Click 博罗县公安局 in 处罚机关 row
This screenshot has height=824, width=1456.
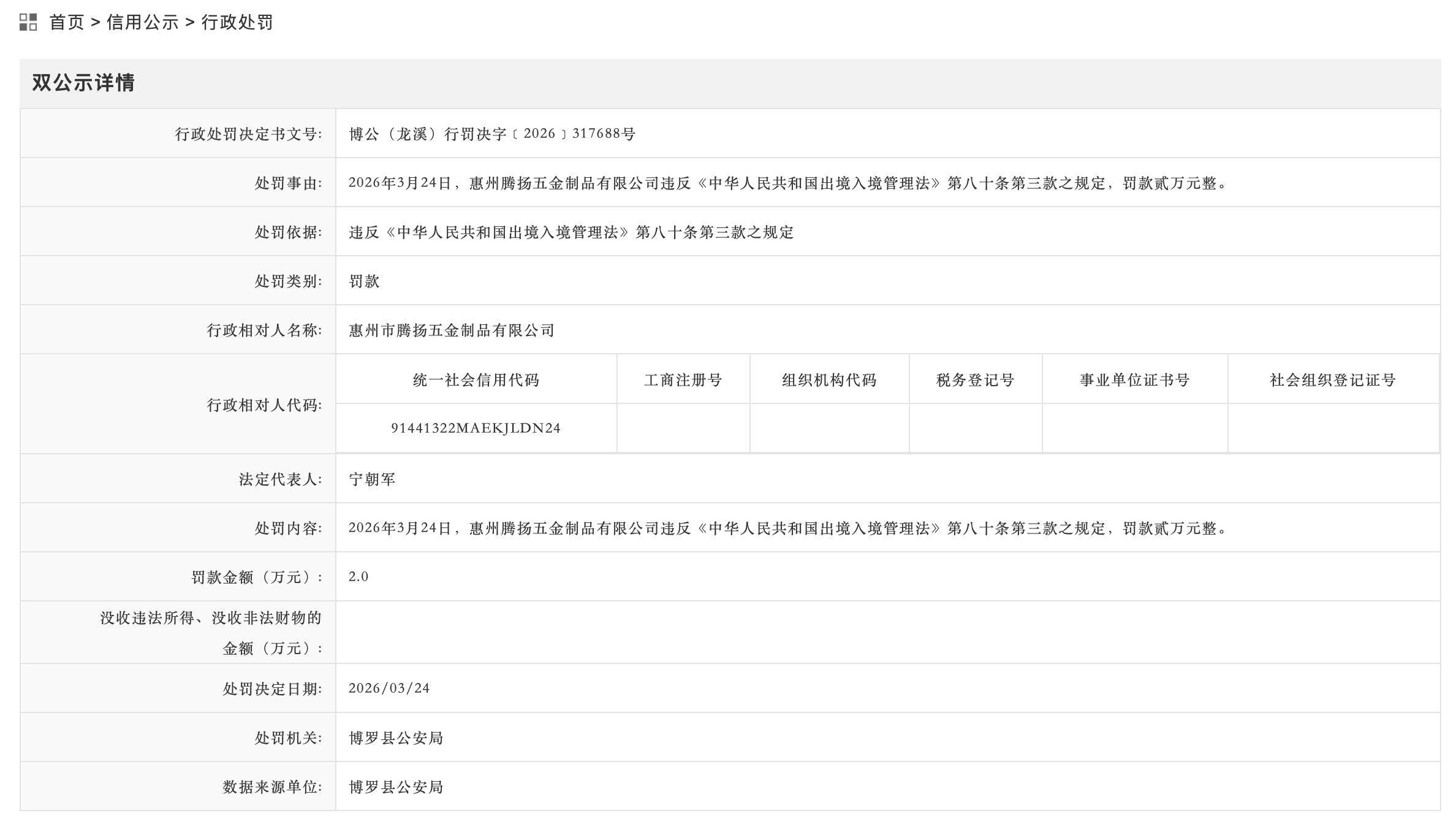click(x=396, y=738)
